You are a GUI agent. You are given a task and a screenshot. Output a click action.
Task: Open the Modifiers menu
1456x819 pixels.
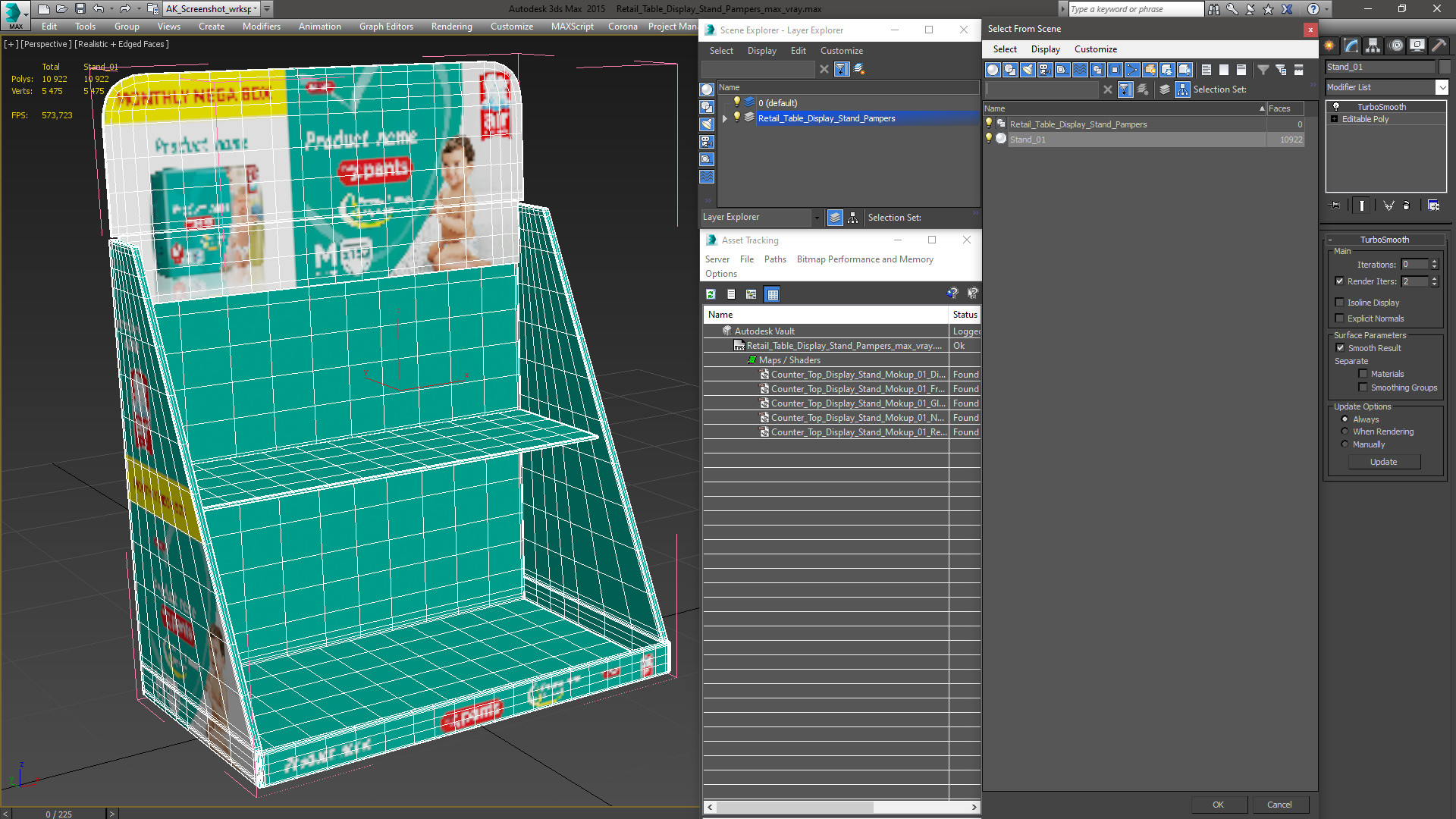click(x=261, y=27)
